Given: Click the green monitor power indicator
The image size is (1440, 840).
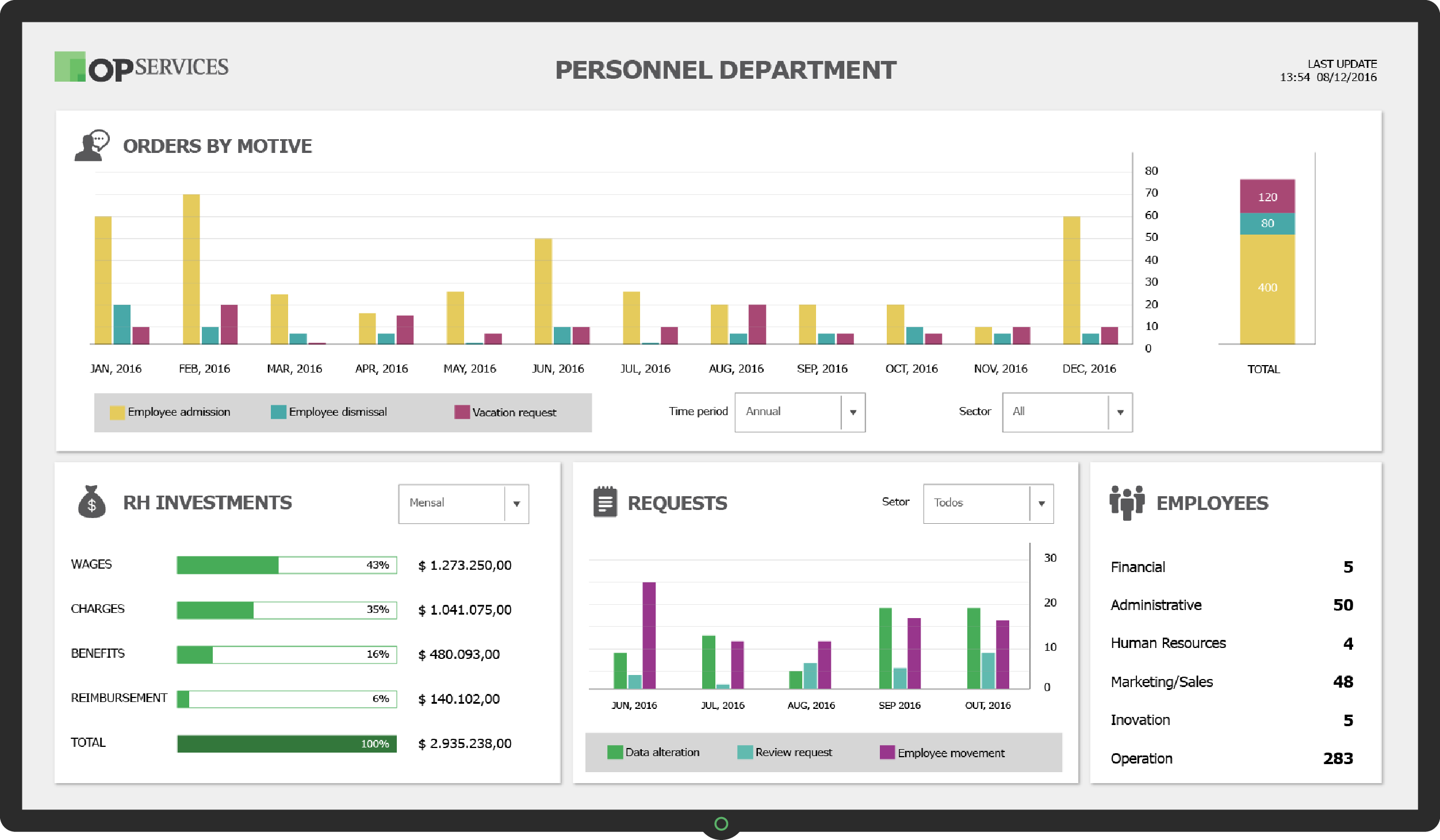Looking at the screenshot, I should [721, 823].
